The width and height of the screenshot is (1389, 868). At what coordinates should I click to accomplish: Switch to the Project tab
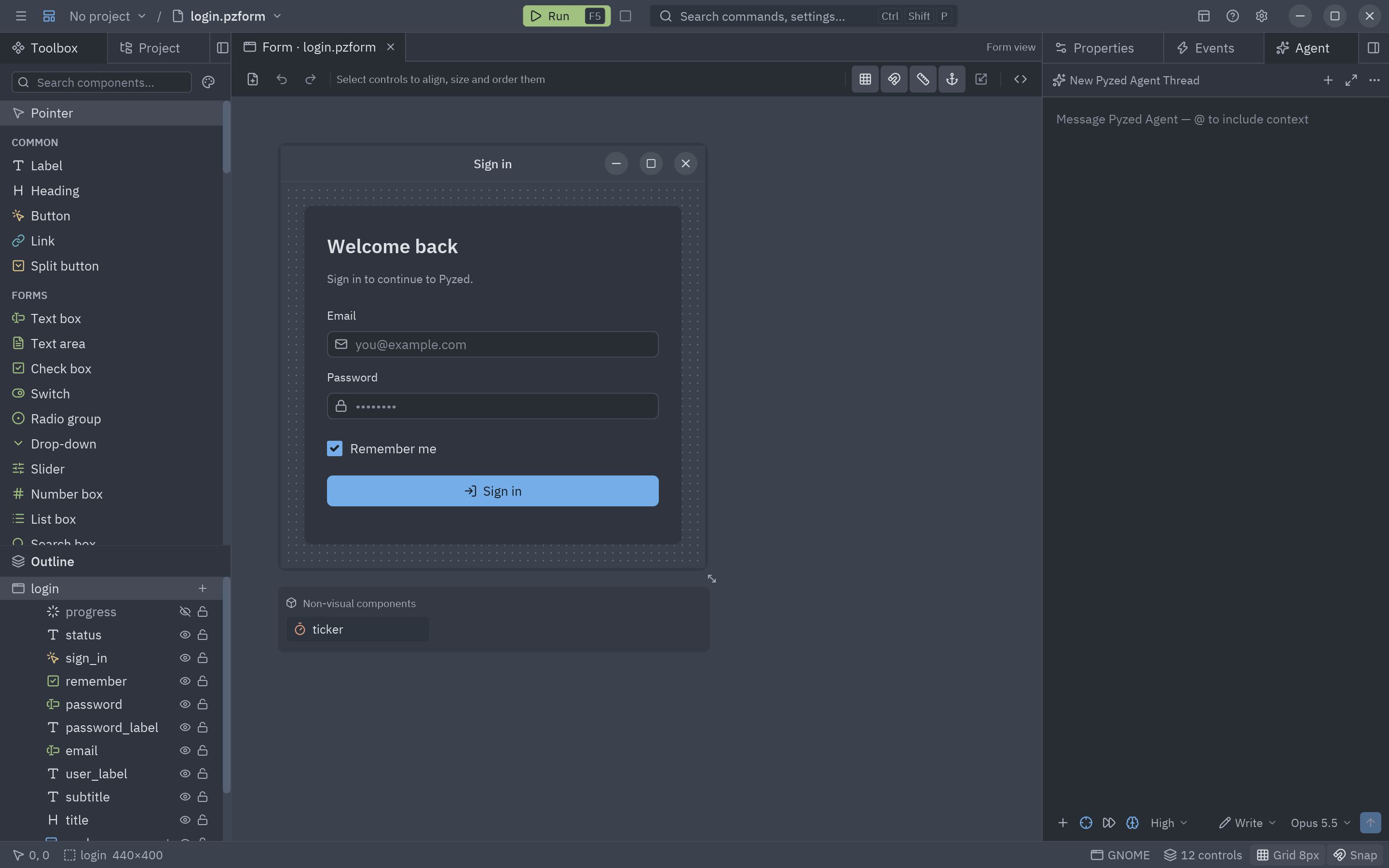[158, 48]
